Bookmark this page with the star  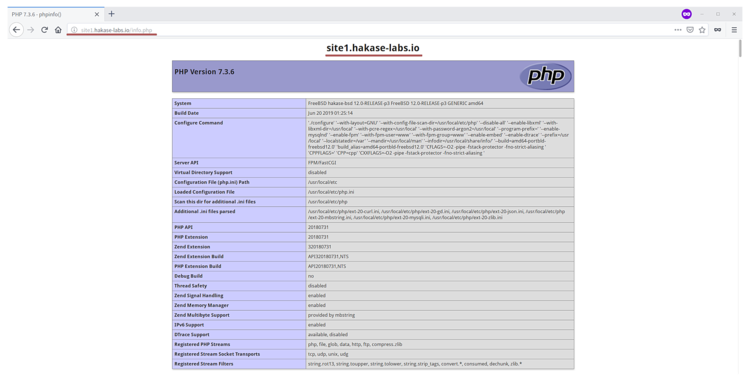[702, 30]
